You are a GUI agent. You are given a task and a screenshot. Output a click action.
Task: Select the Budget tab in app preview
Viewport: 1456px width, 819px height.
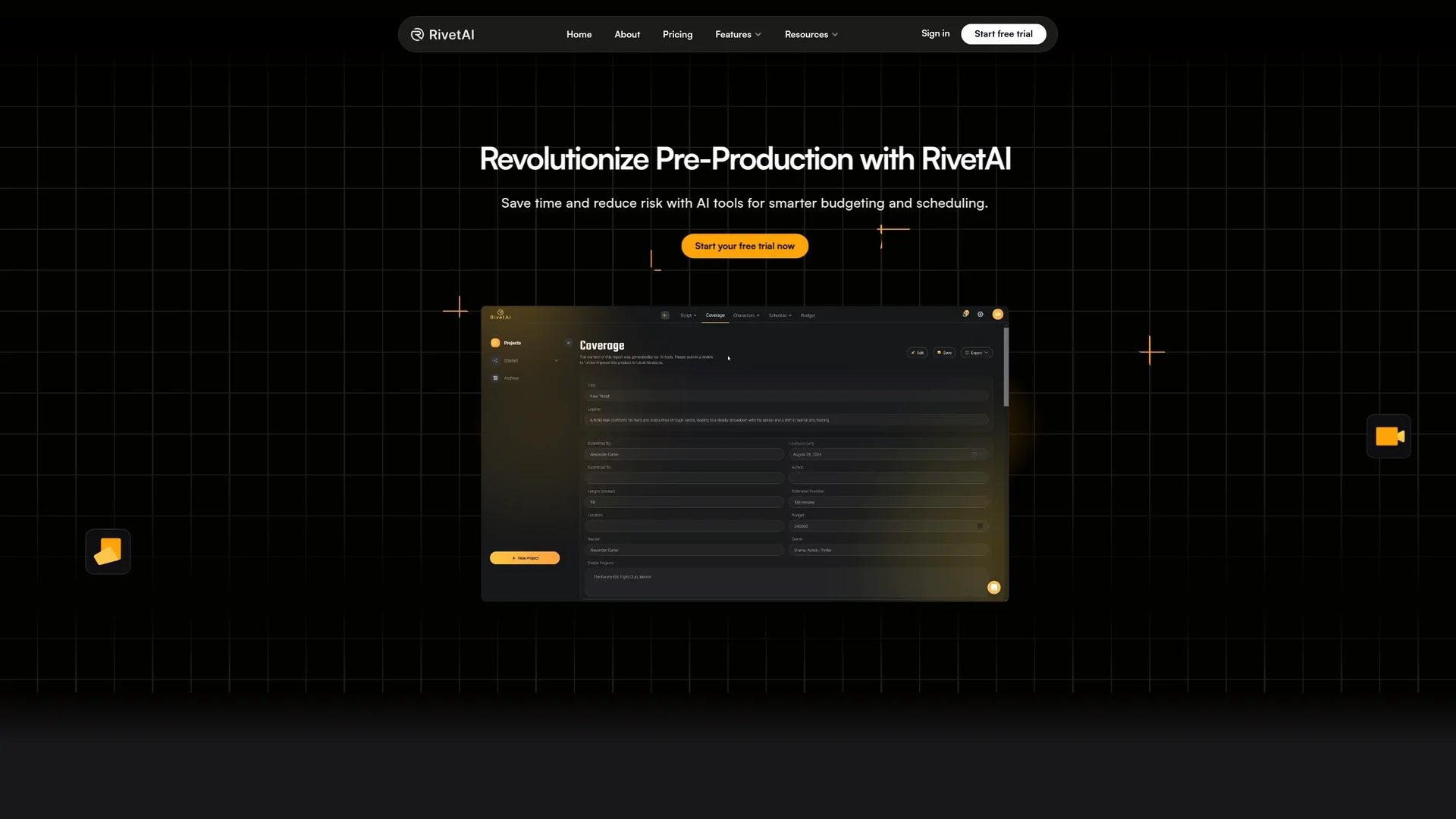click(808, 315)
